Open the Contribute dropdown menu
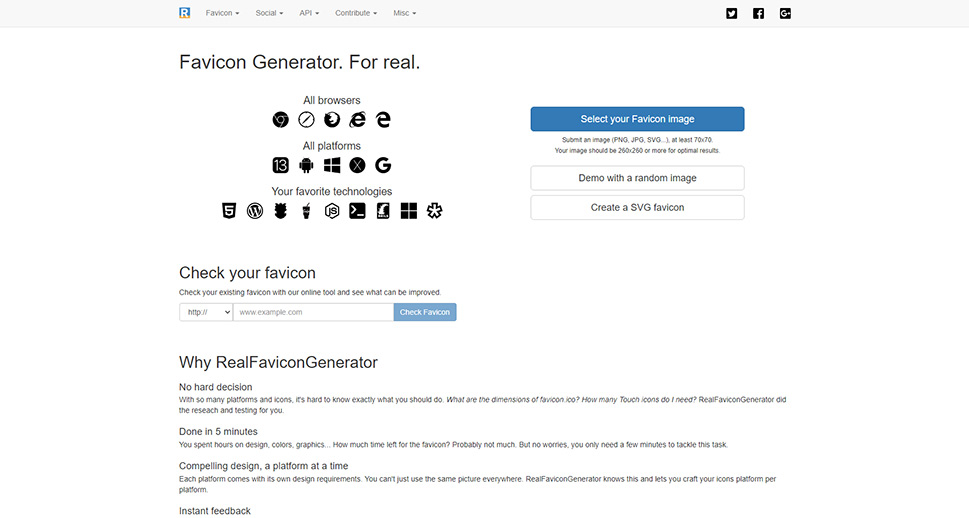 pos(356,13)
